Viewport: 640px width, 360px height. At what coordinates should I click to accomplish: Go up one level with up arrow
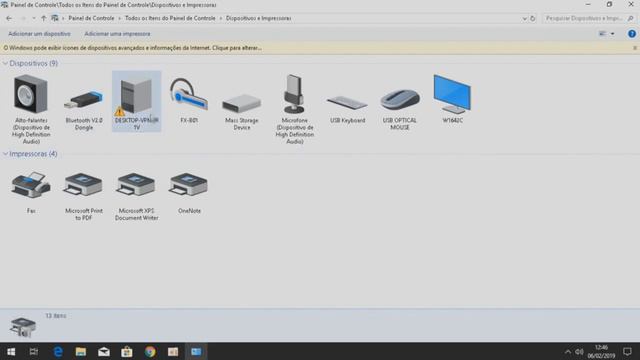(44, 18)
